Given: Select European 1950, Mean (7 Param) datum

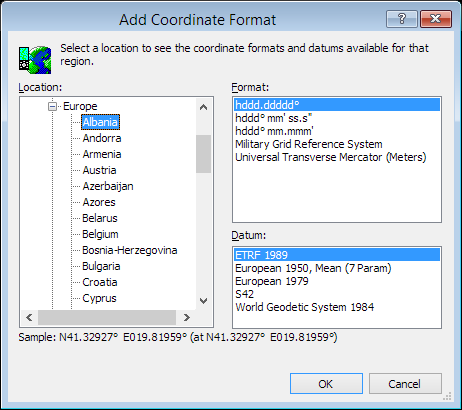Looking at the screenshot, I should (x=337, y=268).
